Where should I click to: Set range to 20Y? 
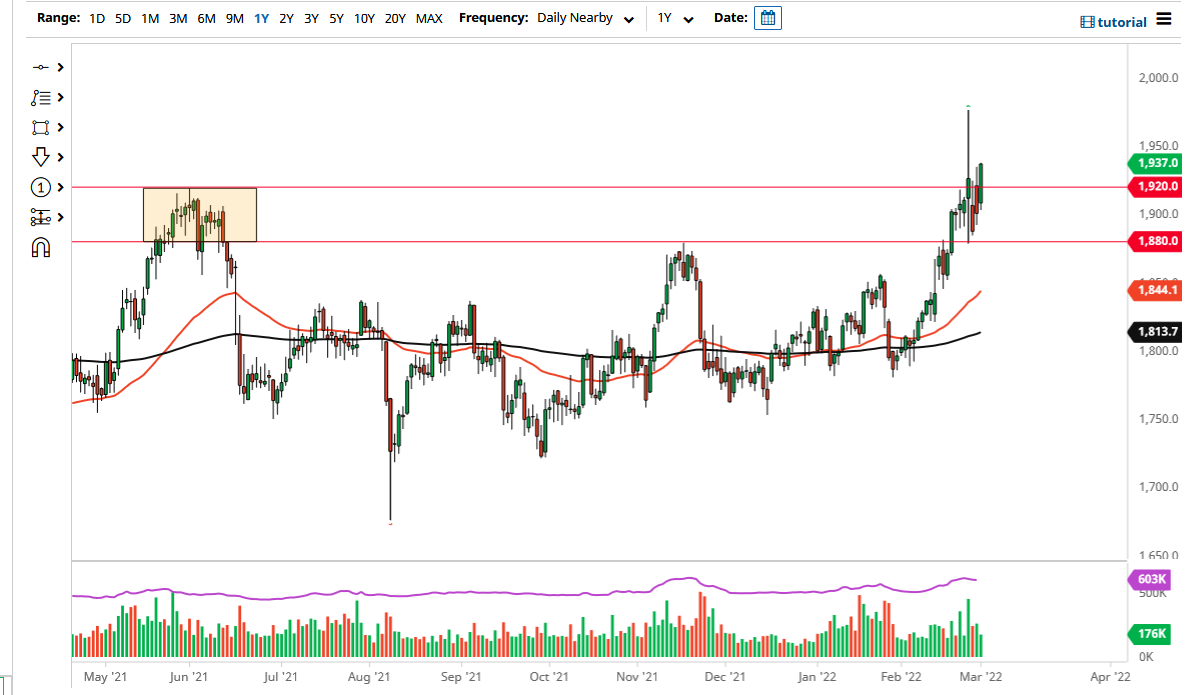(x=395, y=18)
